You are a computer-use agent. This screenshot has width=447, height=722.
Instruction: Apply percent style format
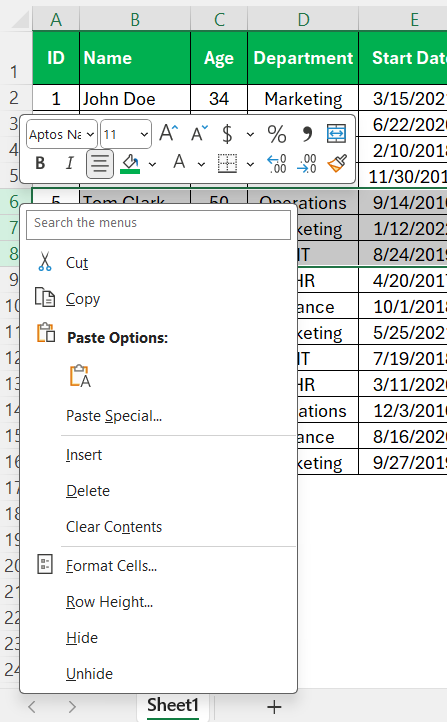click(x=277, y=134)
